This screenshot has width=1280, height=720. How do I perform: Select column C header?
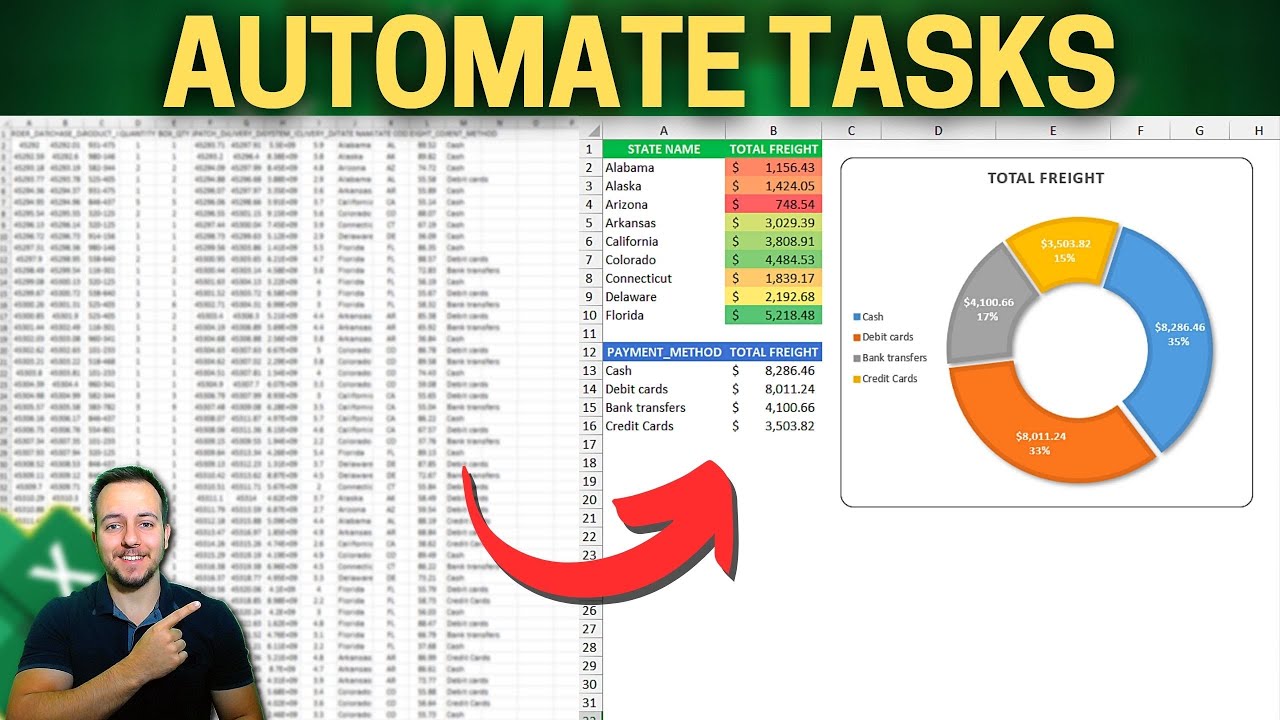pos(851,130)
